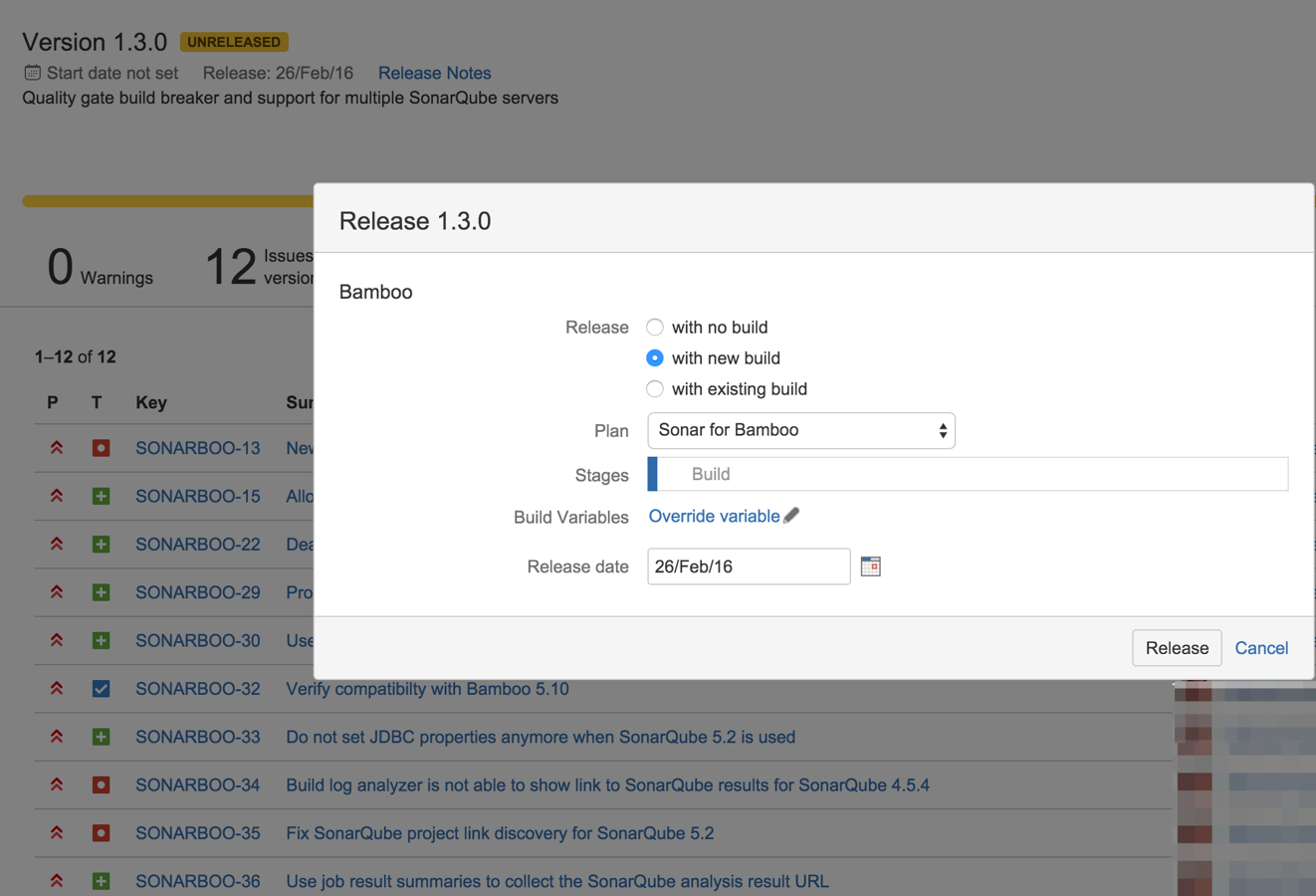Click the Release button in the dialog
This screenshot has width=1316, height=896.
pos(1177,648)
